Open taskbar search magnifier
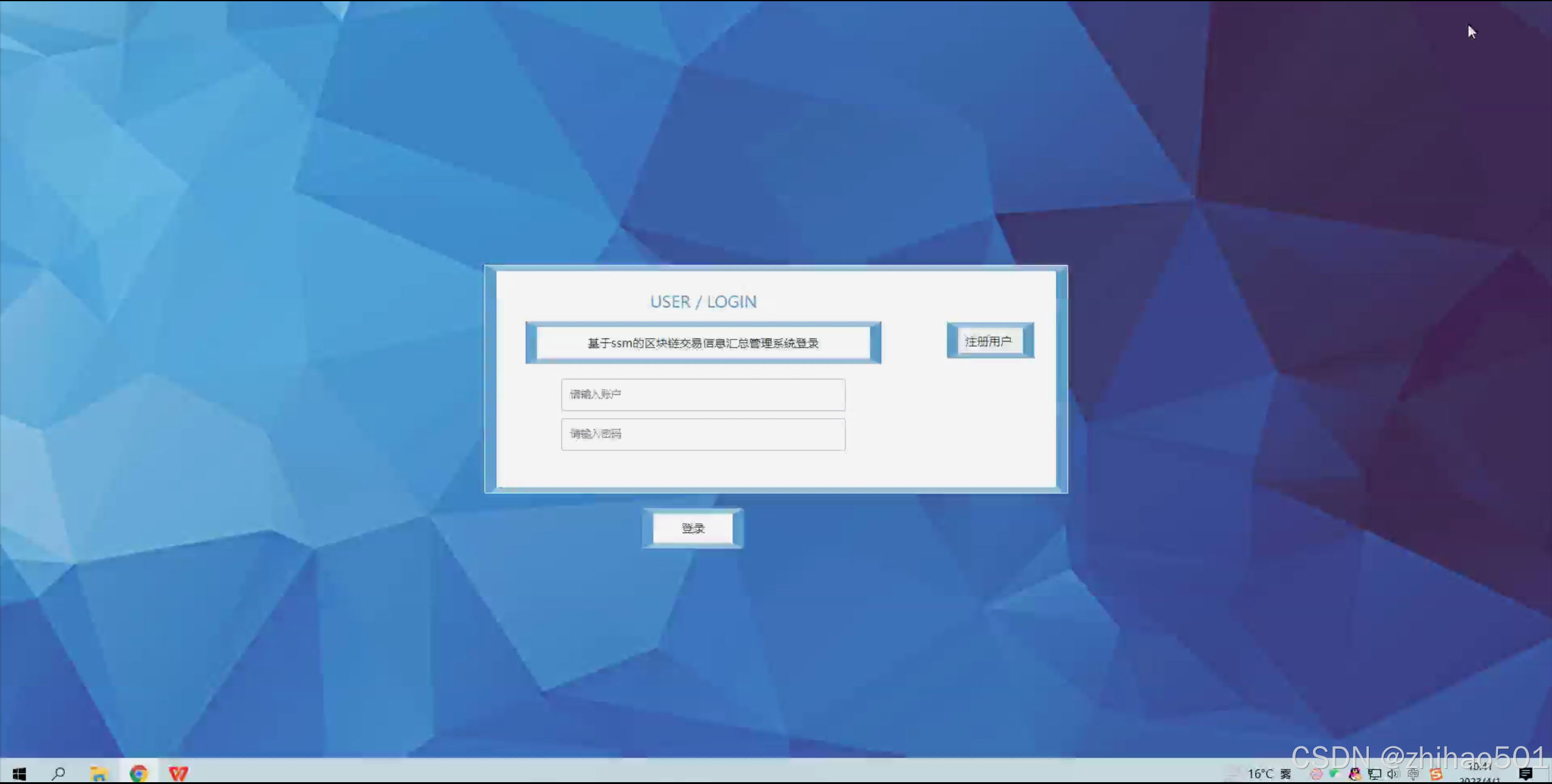1552x784 pixels. click(59, 774)
